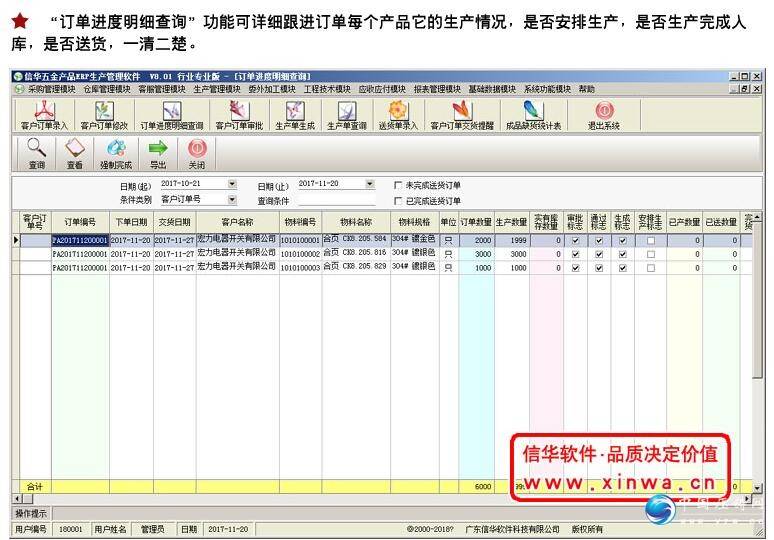
Task: Toggle 生成标志 checkbox for material 1010100003
Action: coord(622,268)
